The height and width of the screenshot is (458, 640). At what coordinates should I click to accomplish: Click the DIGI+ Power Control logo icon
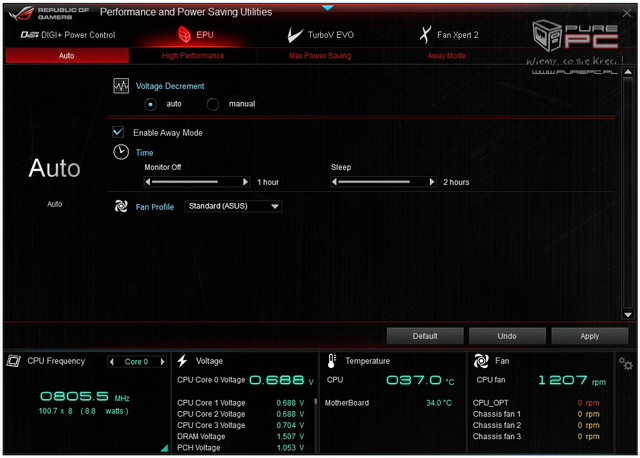coord(30,35)
